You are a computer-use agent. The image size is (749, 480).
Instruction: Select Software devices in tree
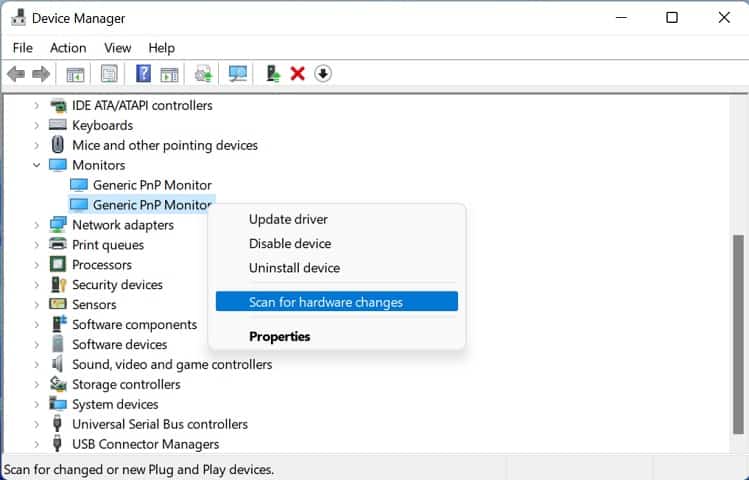[x=119, y=344]
